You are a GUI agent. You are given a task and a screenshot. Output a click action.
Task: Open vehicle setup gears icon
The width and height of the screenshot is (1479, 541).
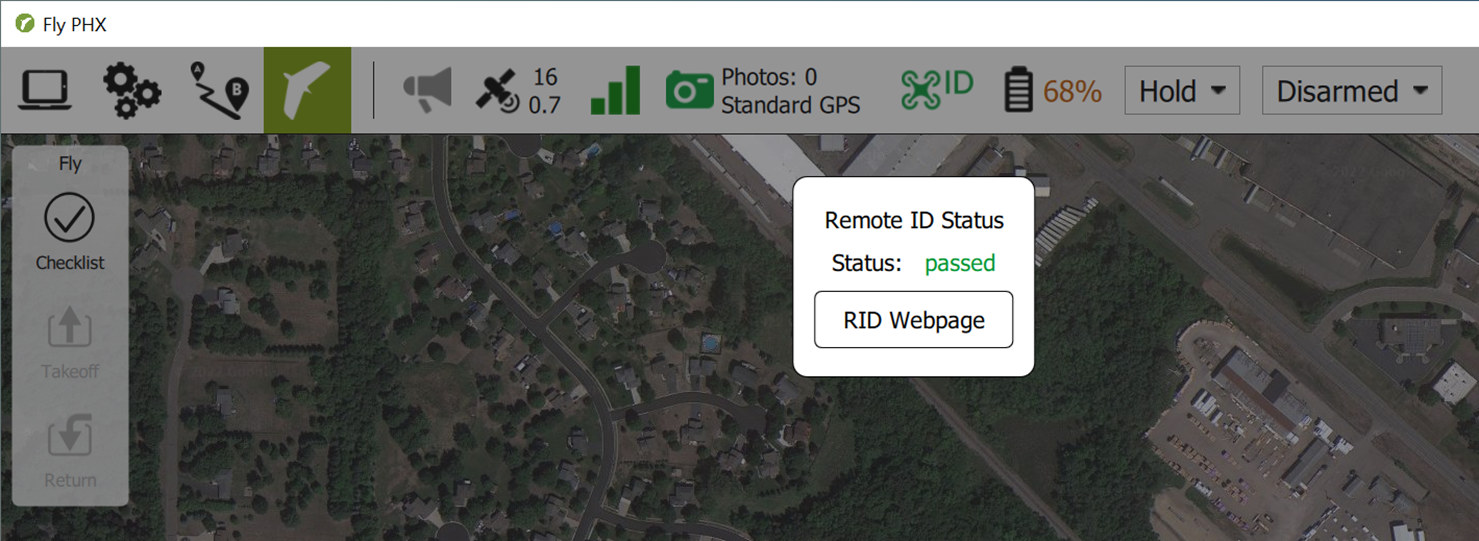pos(132,91)
